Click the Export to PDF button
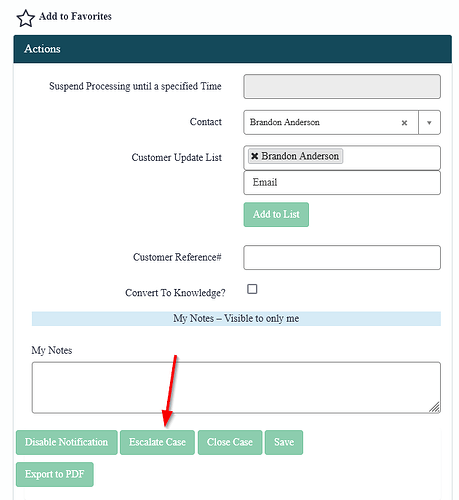 pyautogui.click(x=55, y=474)
